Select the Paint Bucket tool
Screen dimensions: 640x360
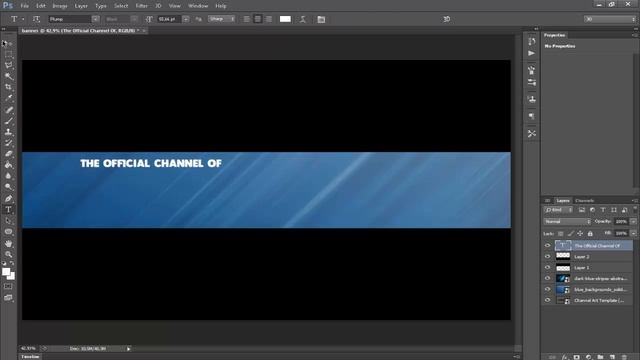pos(8,165)
